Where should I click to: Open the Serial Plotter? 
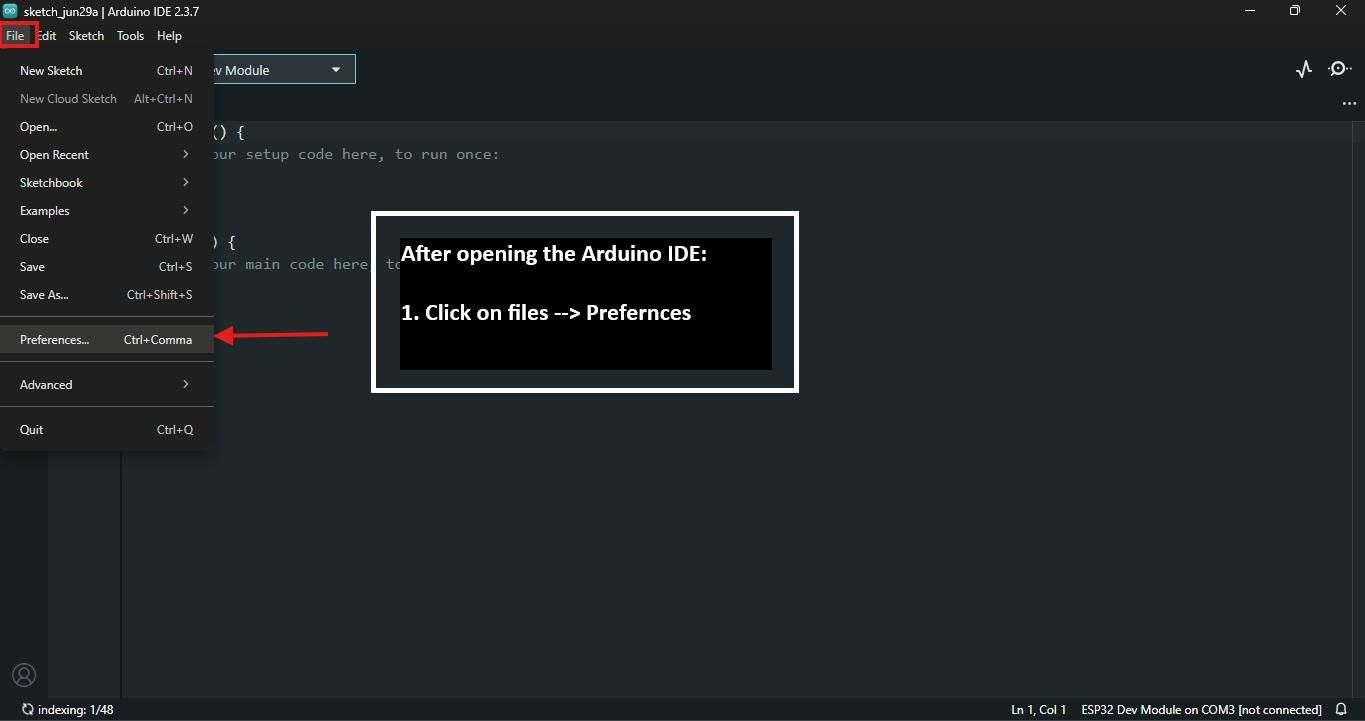point(1304,69)
